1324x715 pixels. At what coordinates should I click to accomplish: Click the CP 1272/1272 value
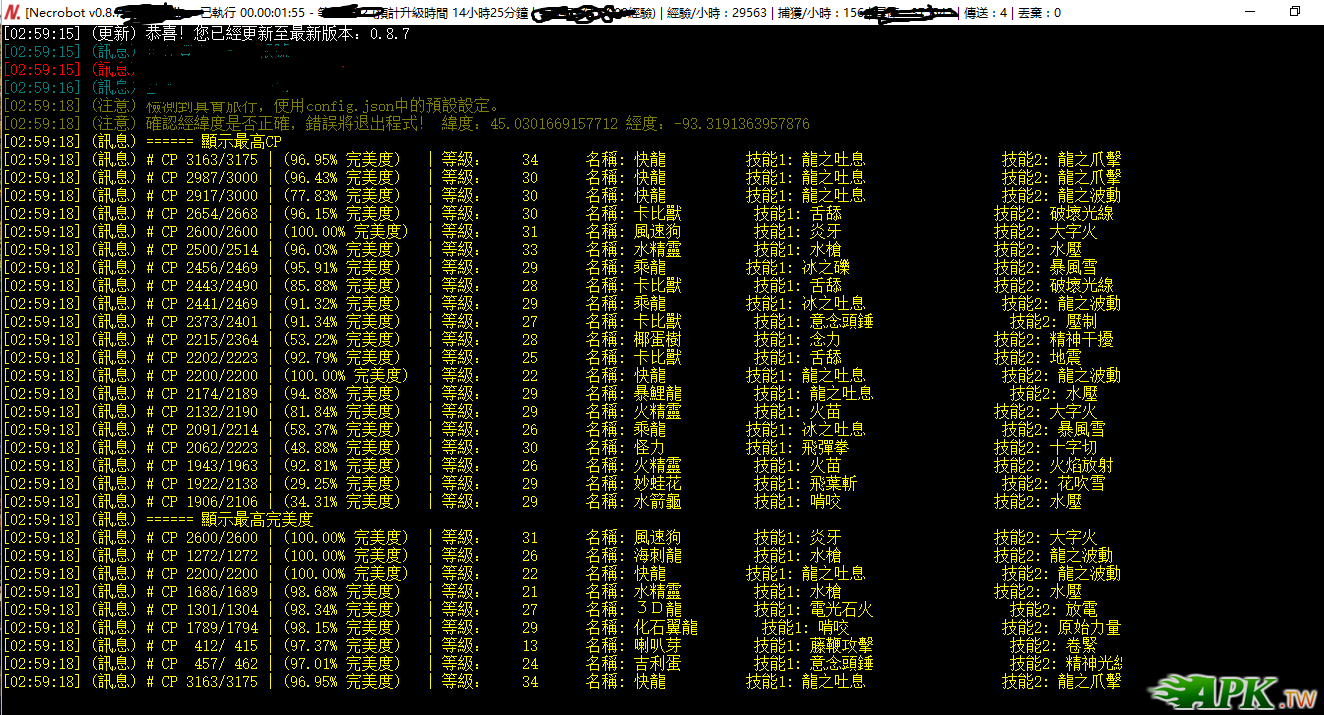point(209,555)
